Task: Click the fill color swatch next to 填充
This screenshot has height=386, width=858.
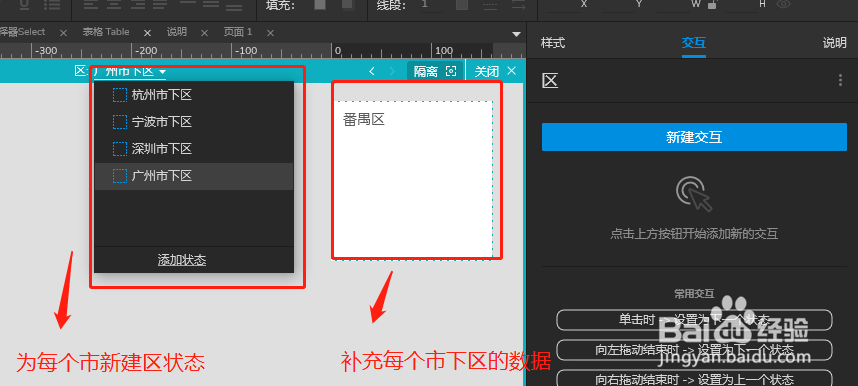Action: [x=320, y=5]
